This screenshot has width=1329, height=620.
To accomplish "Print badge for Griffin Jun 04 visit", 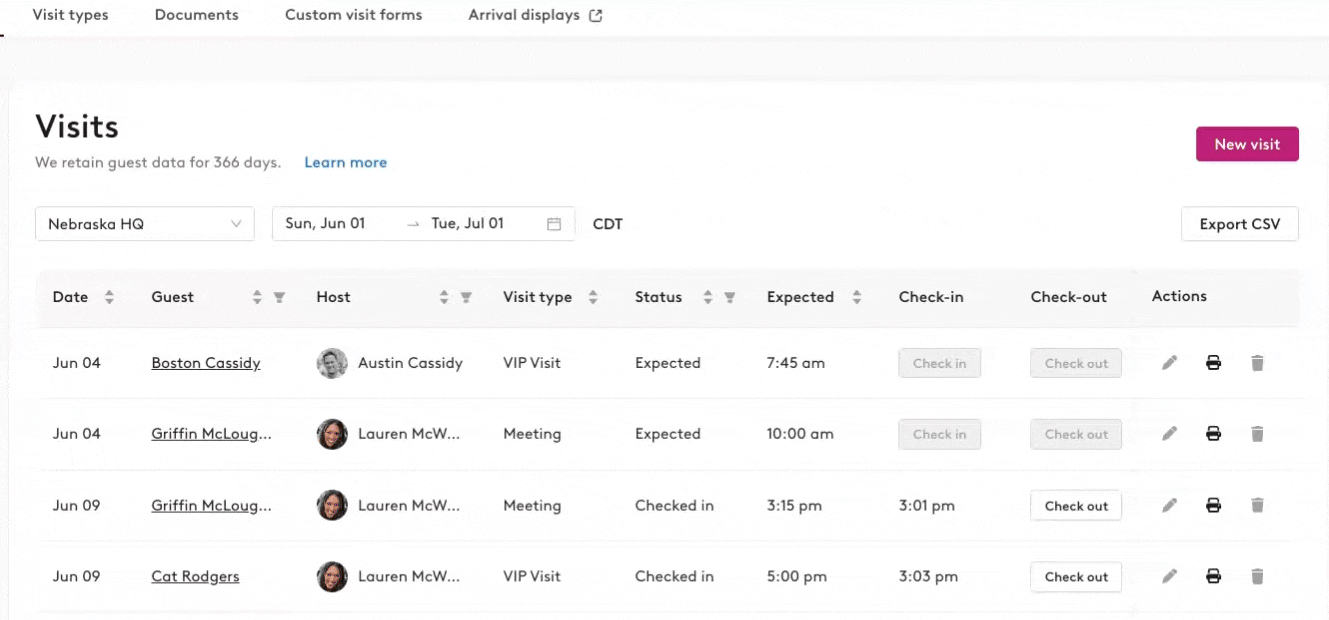I will click(1213, 434).
